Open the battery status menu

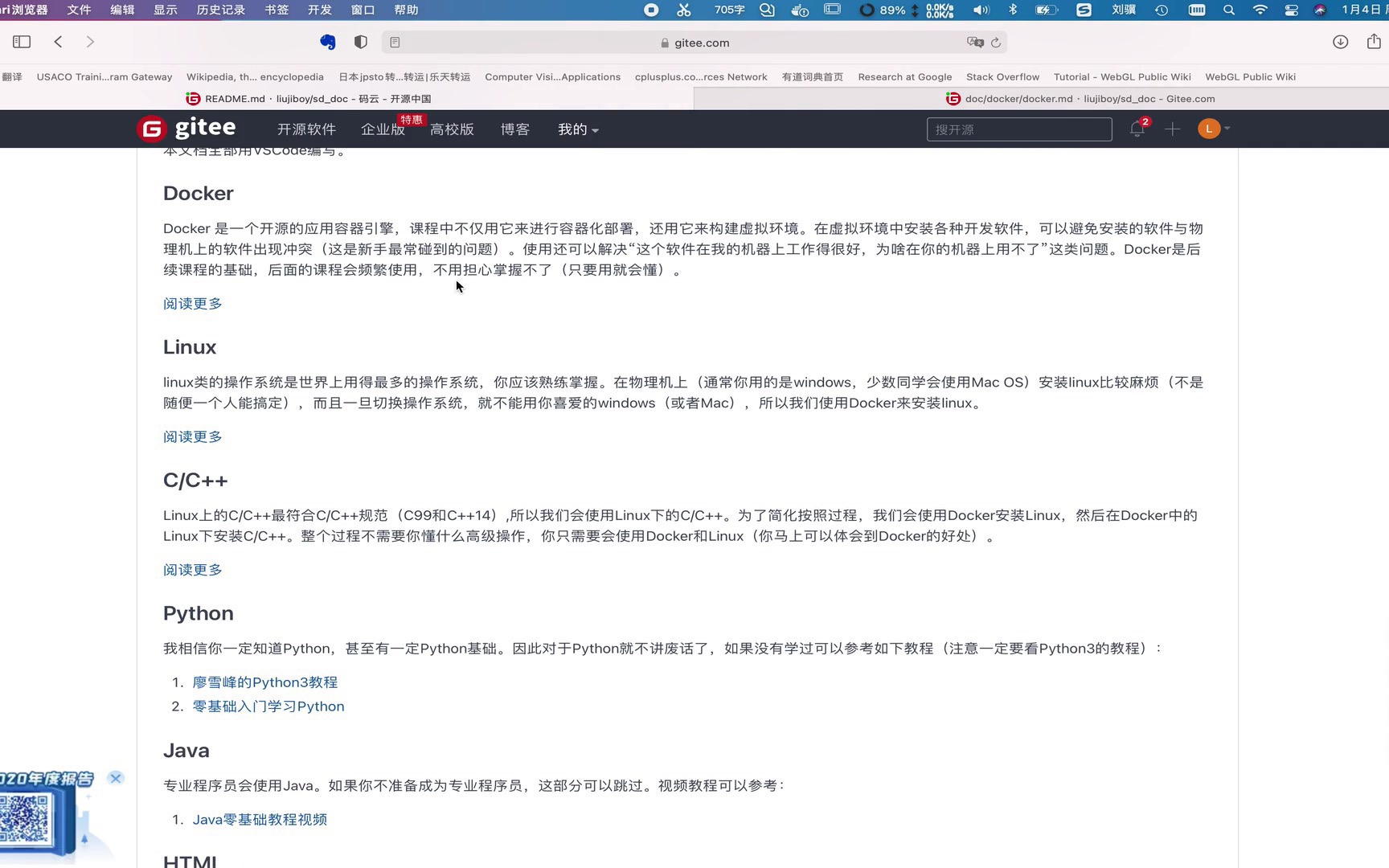tap(1046, 10)
